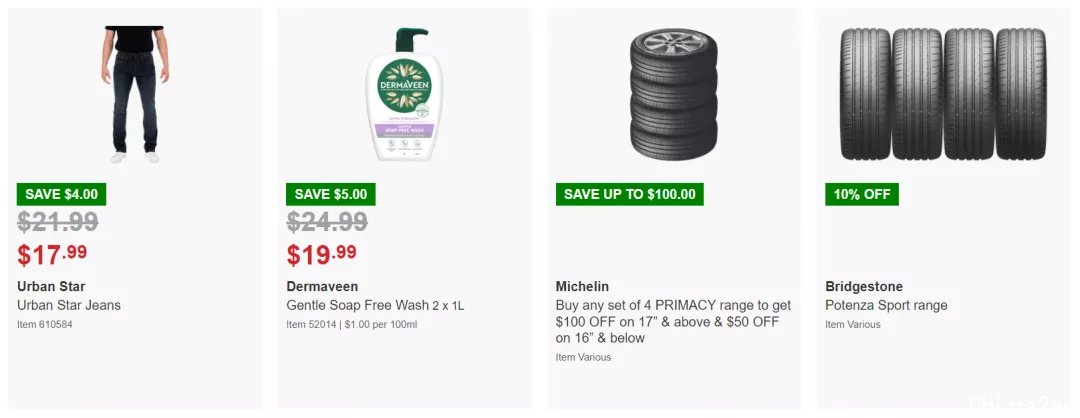Click the SAVE $4.00 badge

coord(61,194)
